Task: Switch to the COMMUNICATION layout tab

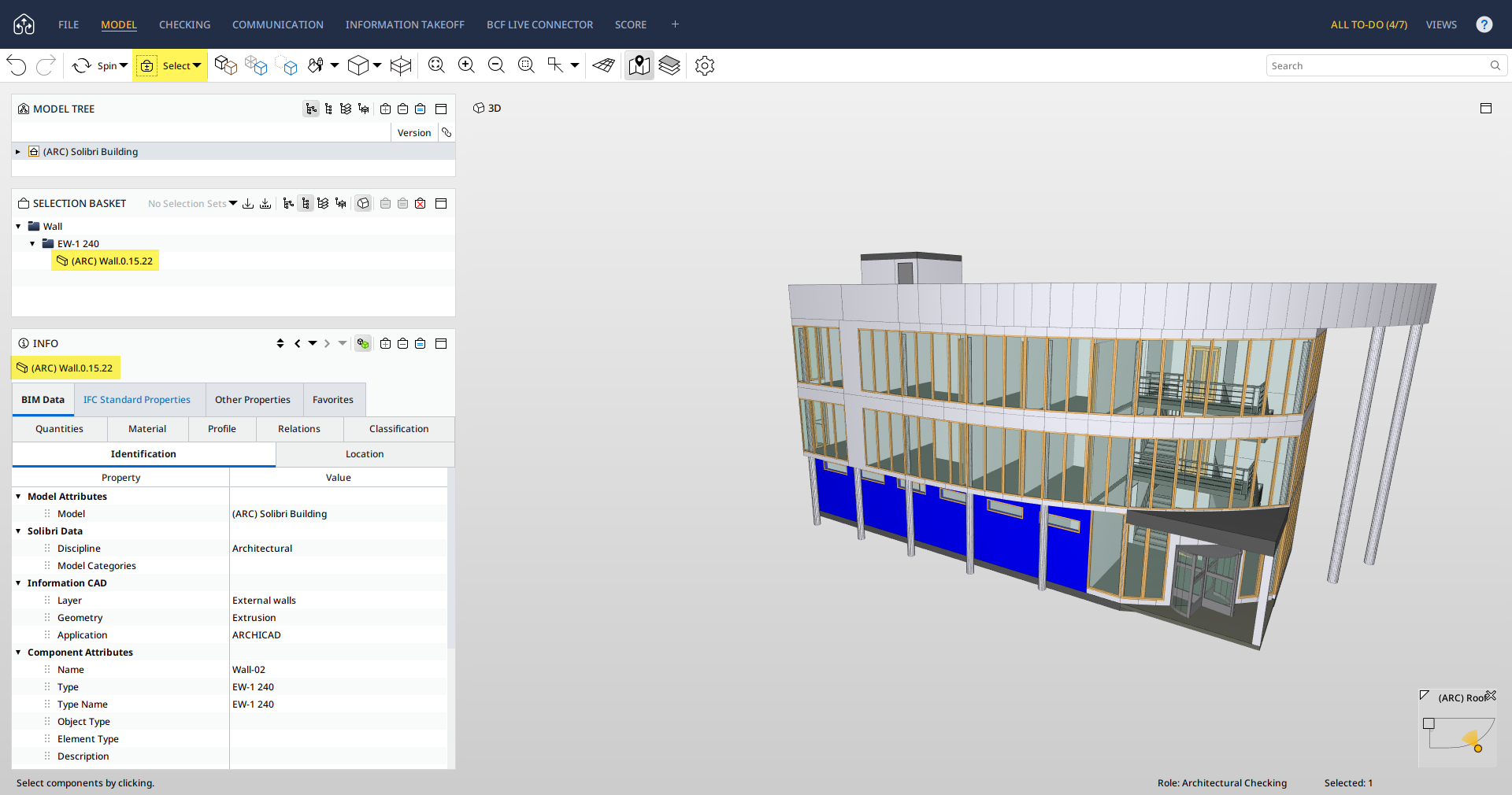Action: 278,24
